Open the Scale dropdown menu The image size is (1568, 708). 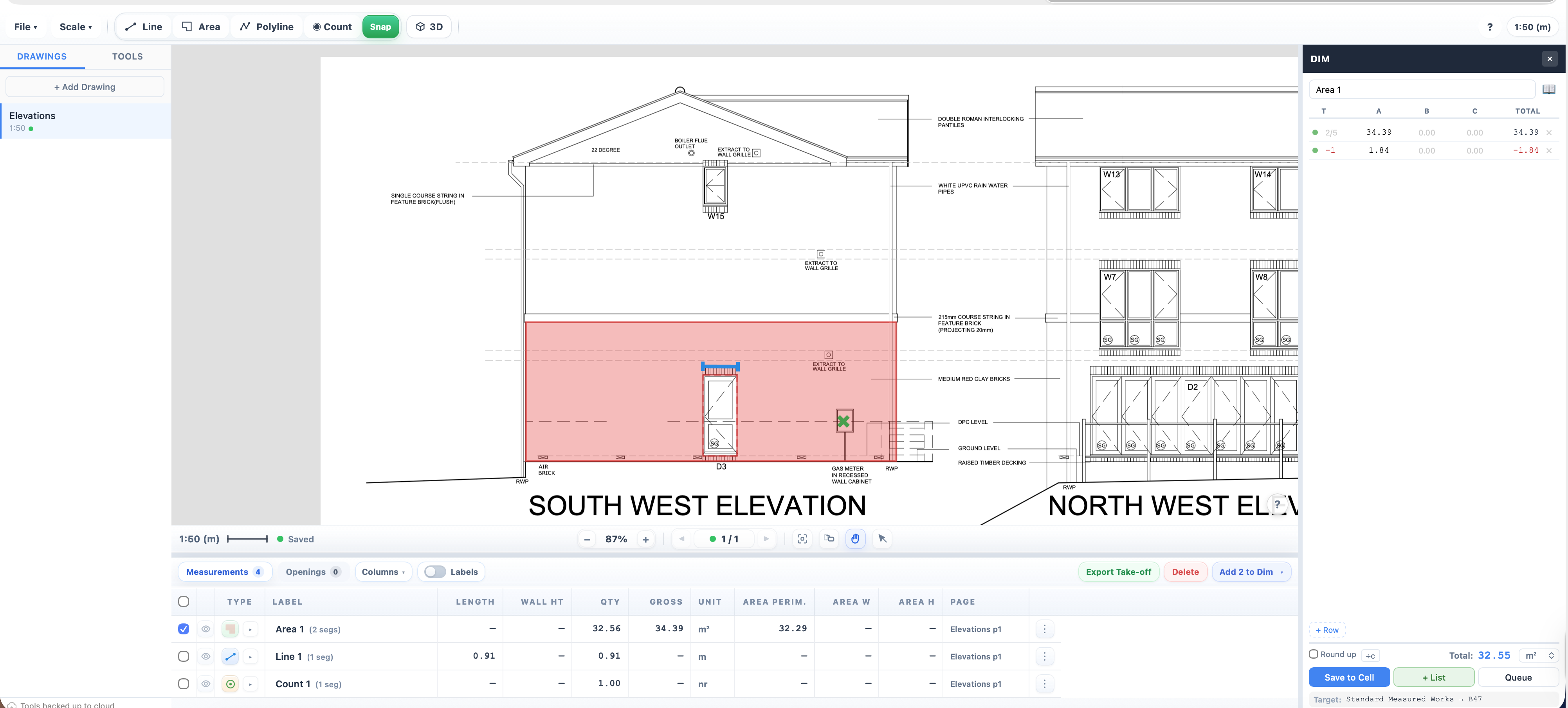76,27
